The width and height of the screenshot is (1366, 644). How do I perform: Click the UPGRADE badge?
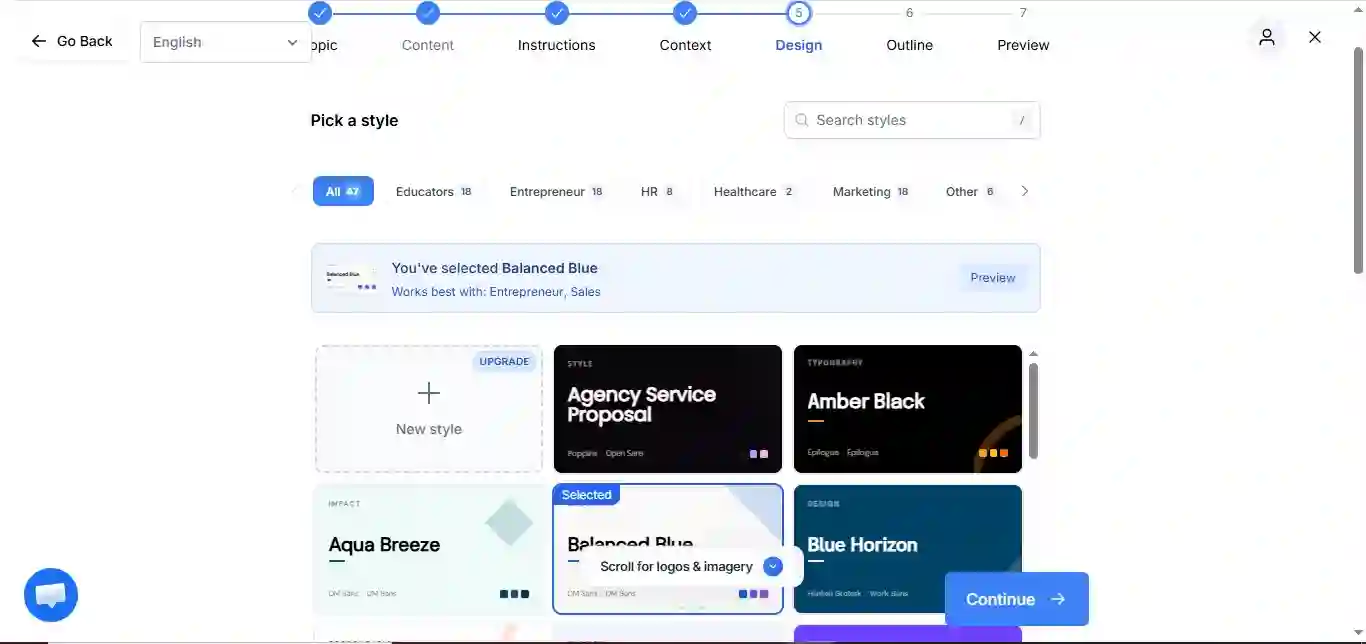(x=504, y=362)
